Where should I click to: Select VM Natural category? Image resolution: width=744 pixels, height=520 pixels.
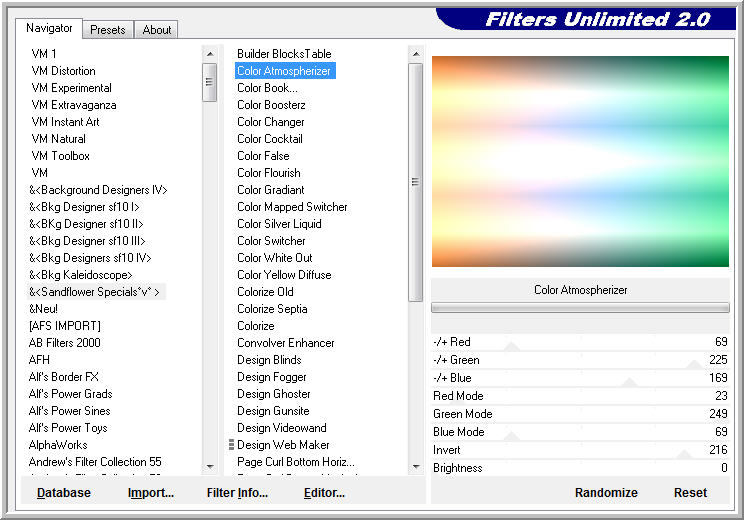(x=58, y=139)
